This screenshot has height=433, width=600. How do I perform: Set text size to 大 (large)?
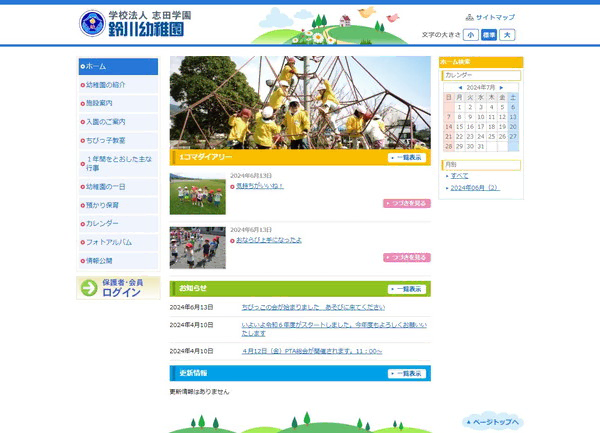pyautogui.click(x=508, y=35)
